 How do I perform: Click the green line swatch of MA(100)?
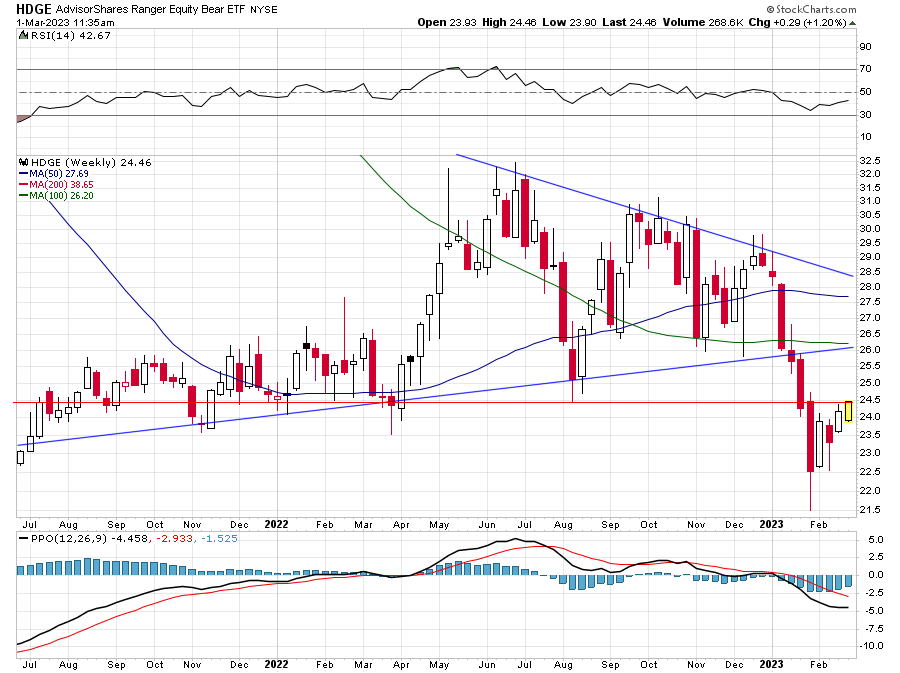click(x=24, y=196)
